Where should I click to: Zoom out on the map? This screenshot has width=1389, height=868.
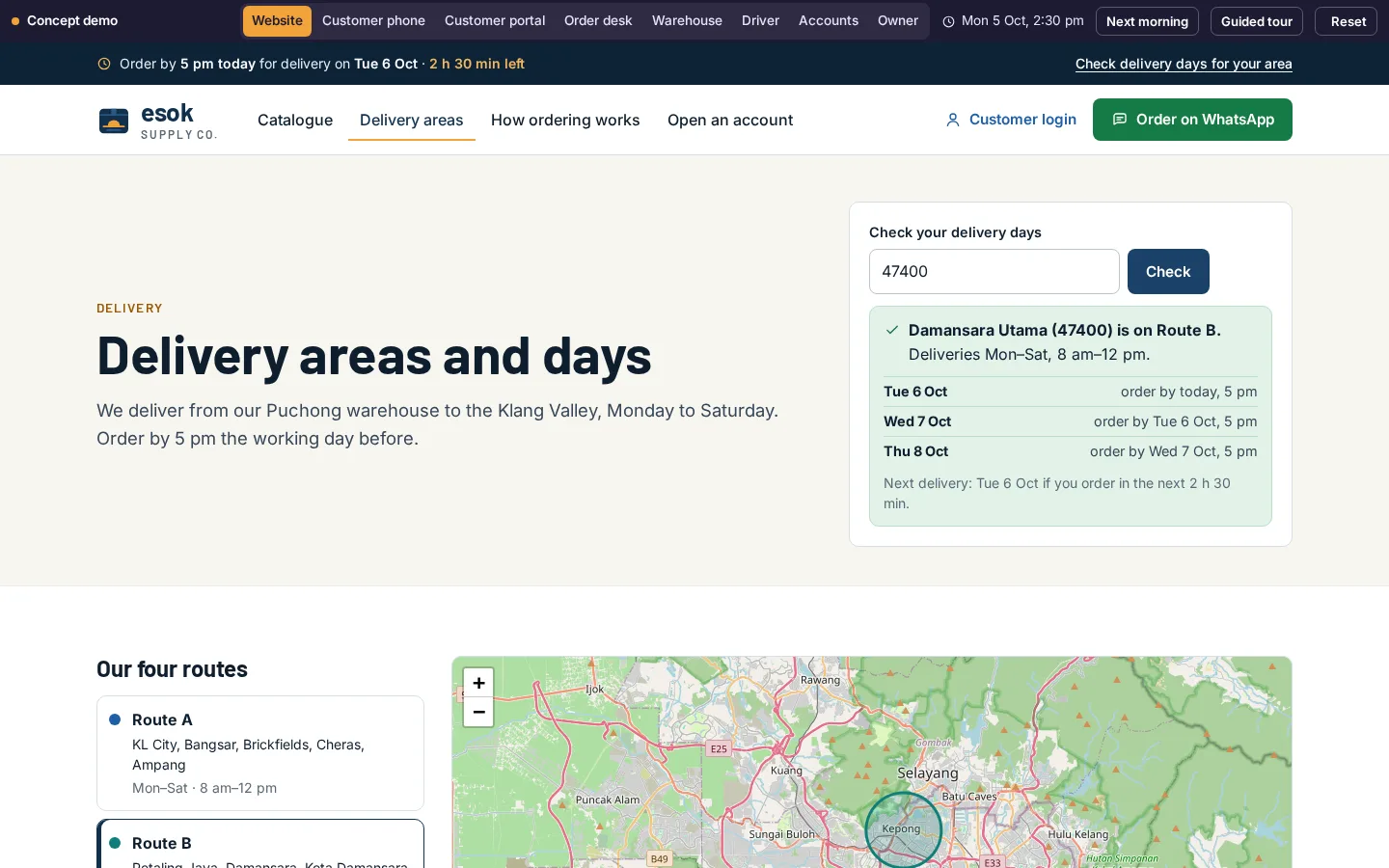pos(478,712)
